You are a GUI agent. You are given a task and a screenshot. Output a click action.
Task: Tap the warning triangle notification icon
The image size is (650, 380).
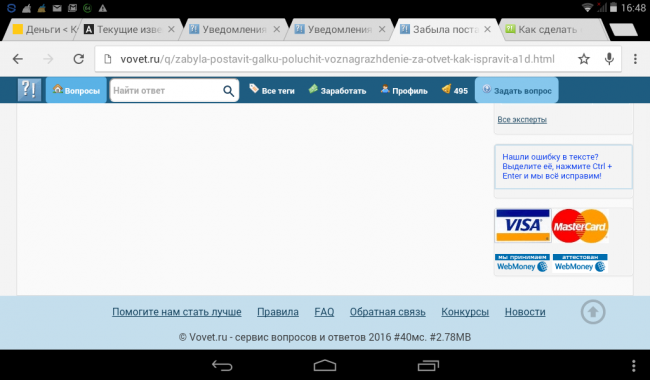(x=102, y=8)
